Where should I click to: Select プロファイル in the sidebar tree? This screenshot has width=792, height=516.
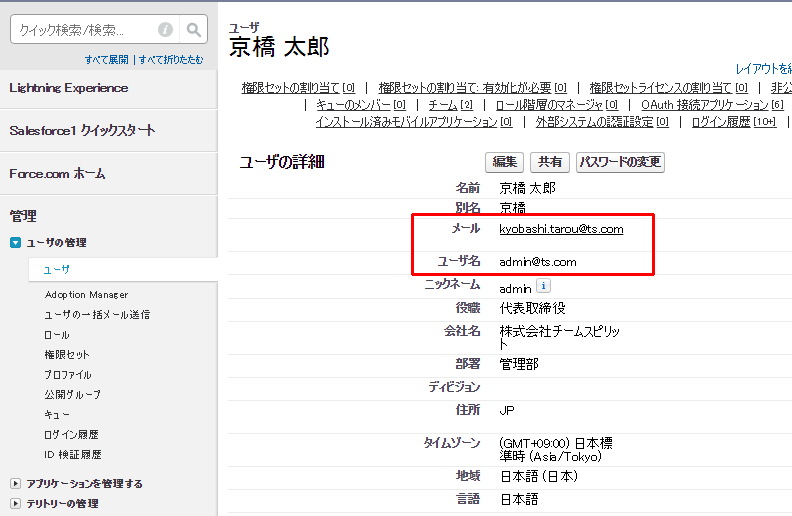coord(68,374)
